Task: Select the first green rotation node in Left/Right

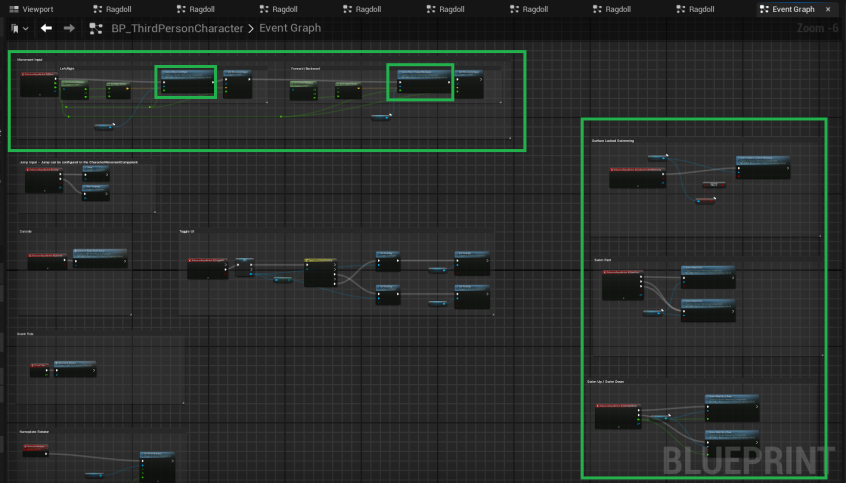Action: 75,89
